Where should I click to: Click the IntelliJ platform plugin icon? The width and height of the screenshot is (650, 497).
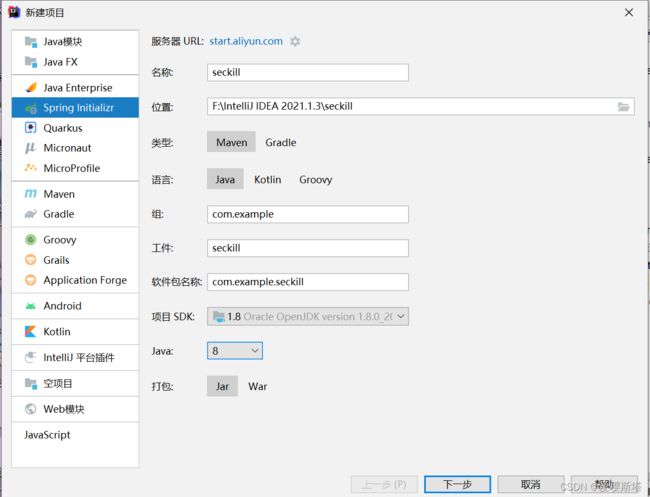[31, 357]
